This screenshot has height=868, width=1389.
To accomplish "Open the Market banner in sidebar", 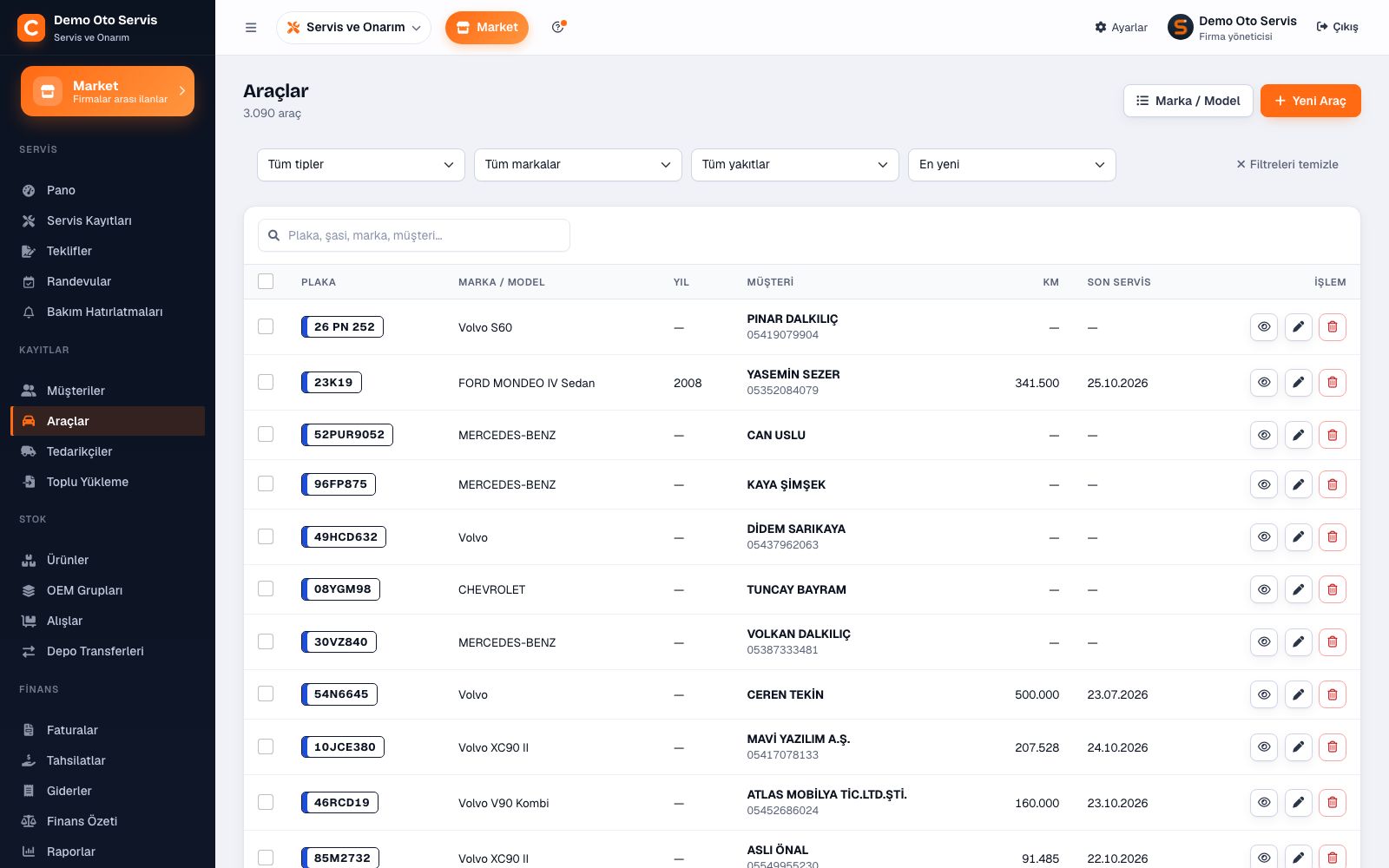I will tap(108, 91).
